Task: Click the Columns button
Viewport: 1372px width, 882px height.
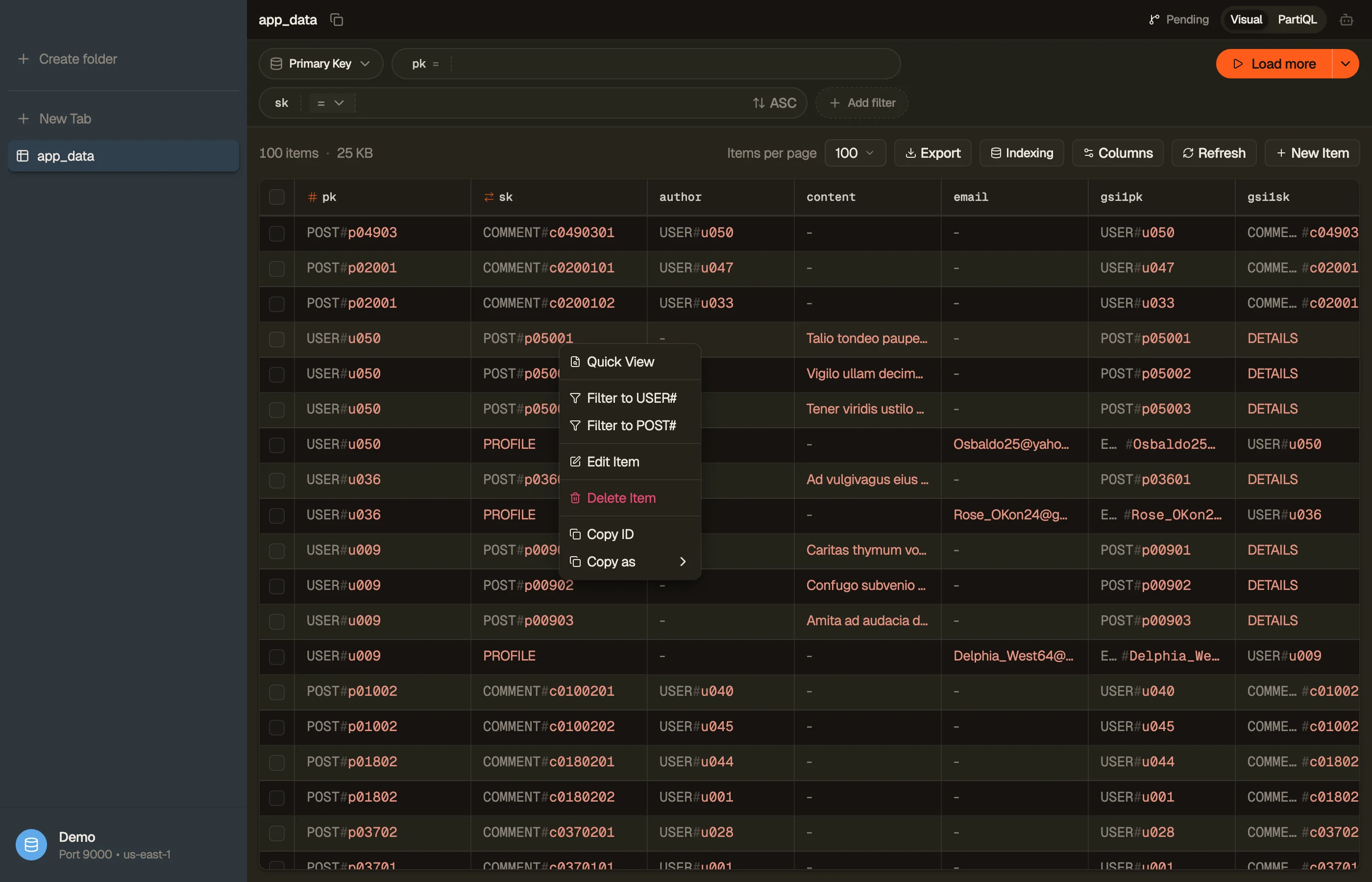Action: (x=1118, y=153)
